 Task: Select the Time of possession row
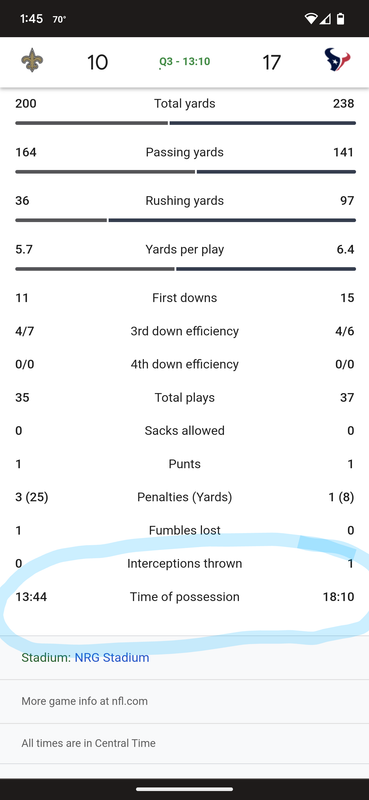185,596
